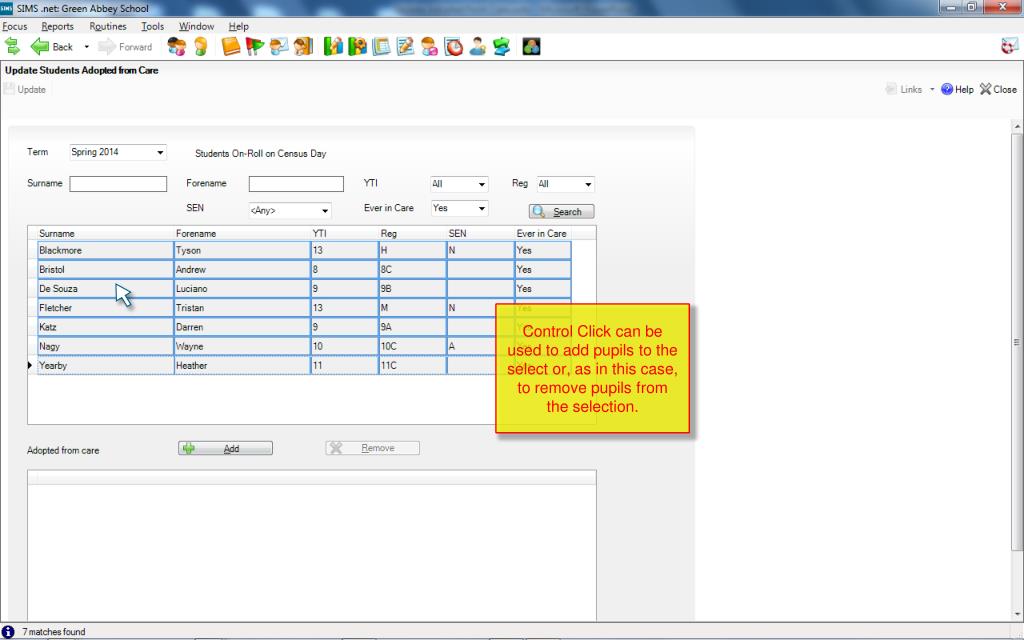This screenshot has width=1024, height=640.
Task: Open the Tools menu
Action: (x=153, y=26)
